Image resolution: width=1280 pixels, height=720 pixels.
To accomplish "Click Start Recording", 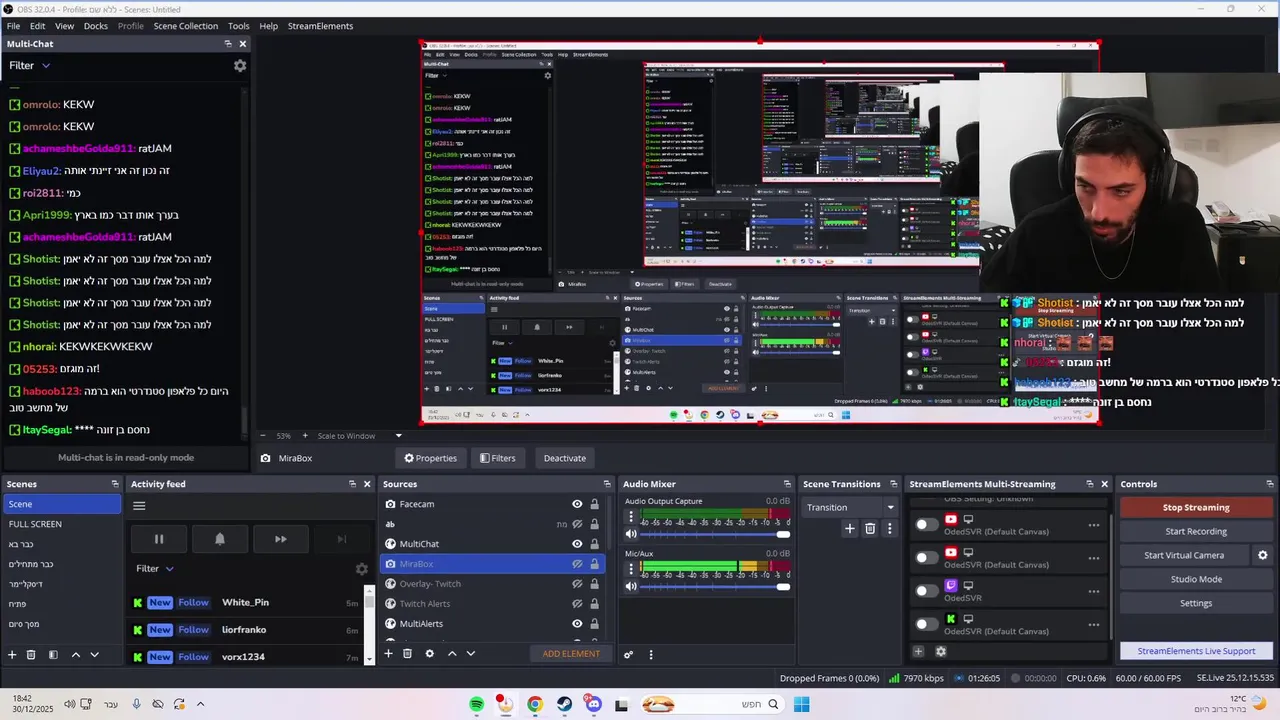I will [1196, 531].
